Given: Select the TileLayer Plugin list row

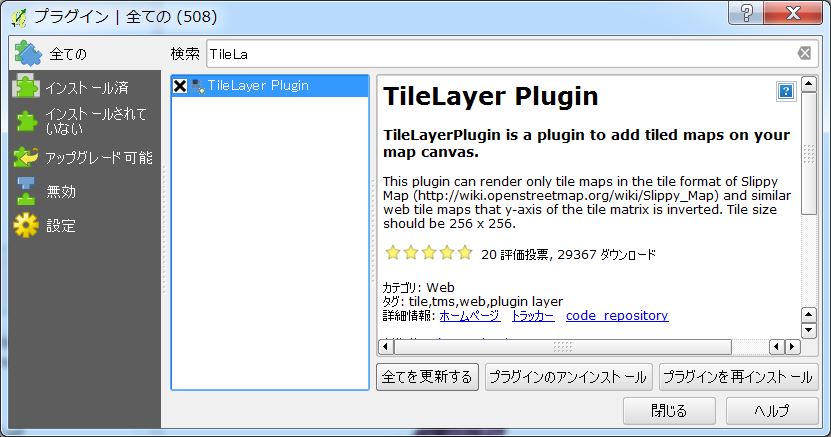Looking at the screenshot, I should click(x=270, y=86).
